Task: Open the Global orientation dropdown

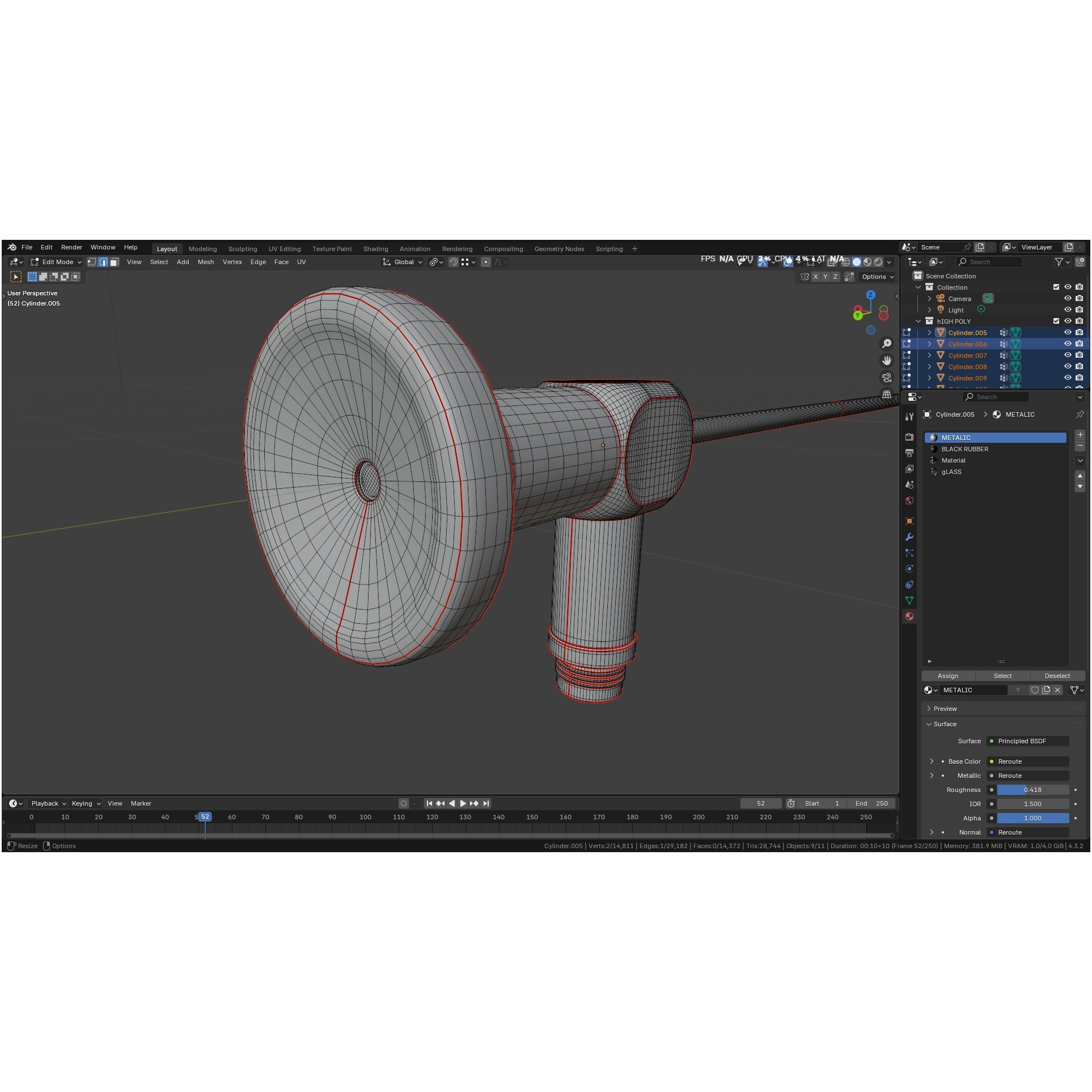Action: click(x=403, y=262)
